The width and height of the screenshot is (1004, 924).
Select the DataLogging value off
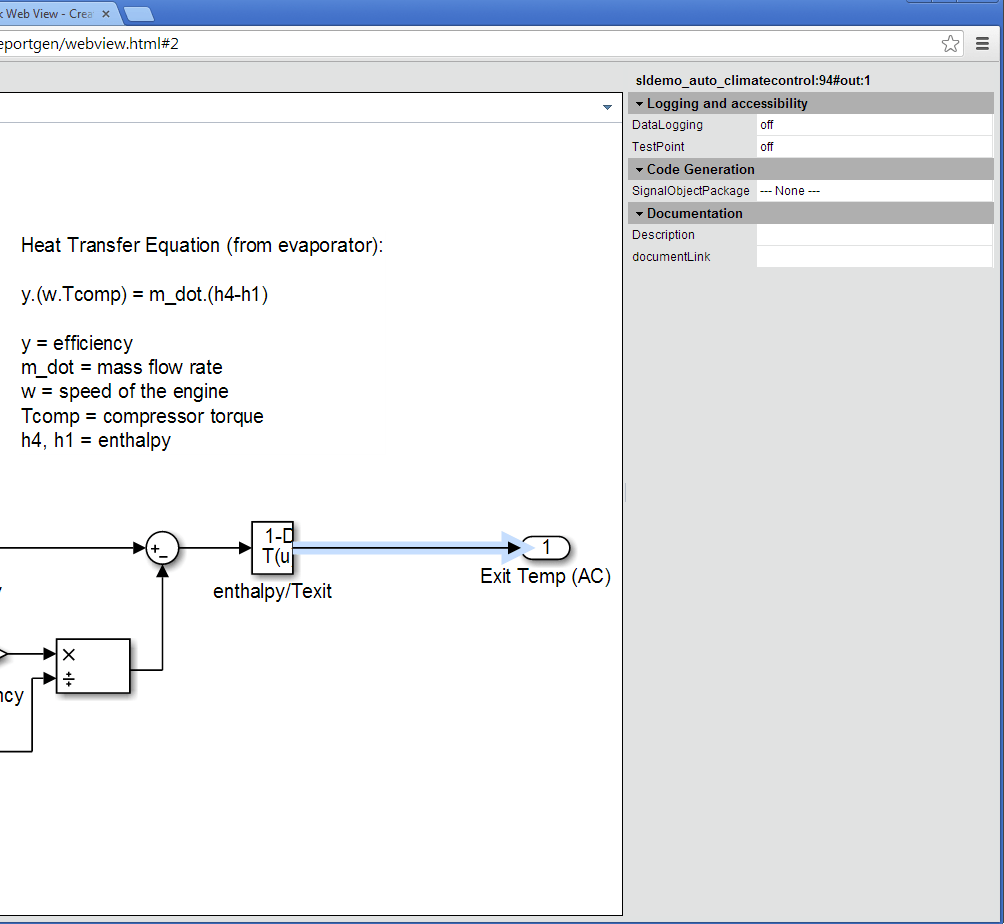(874, 125)
